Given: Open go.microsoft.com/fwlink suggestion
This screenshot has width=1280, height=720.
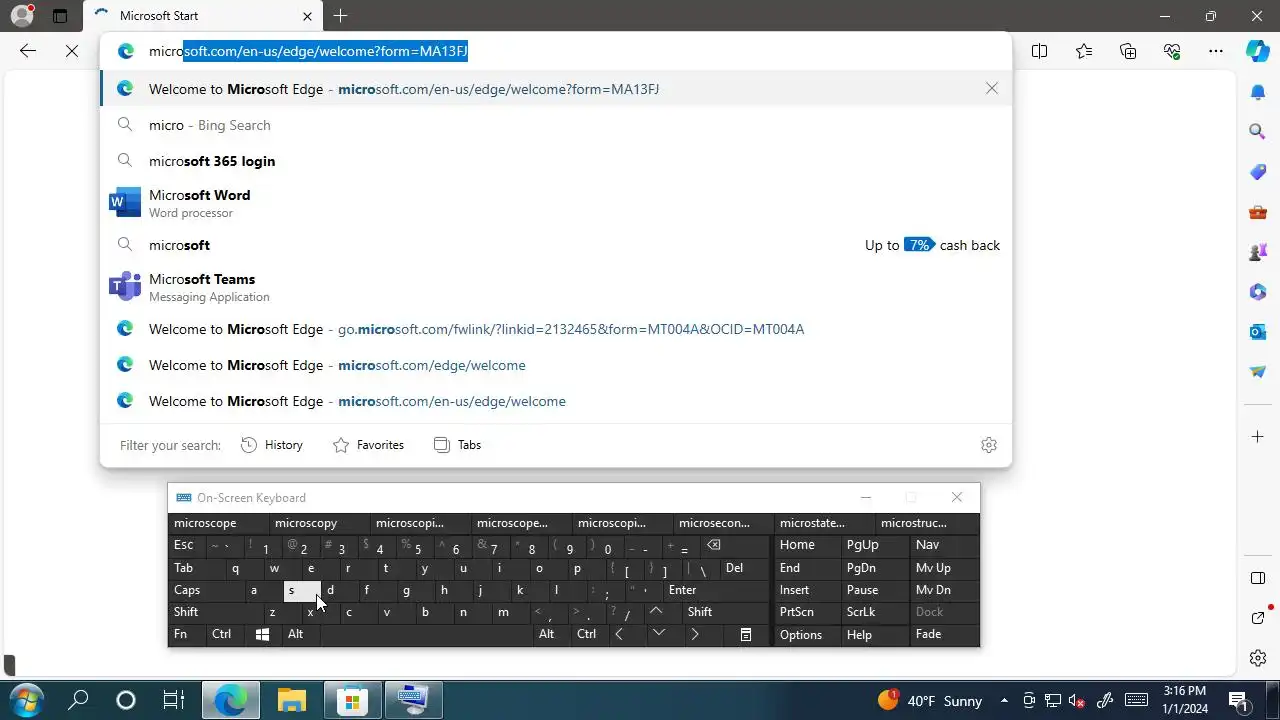Looking at the screenshot, I should tap(556, 329).
